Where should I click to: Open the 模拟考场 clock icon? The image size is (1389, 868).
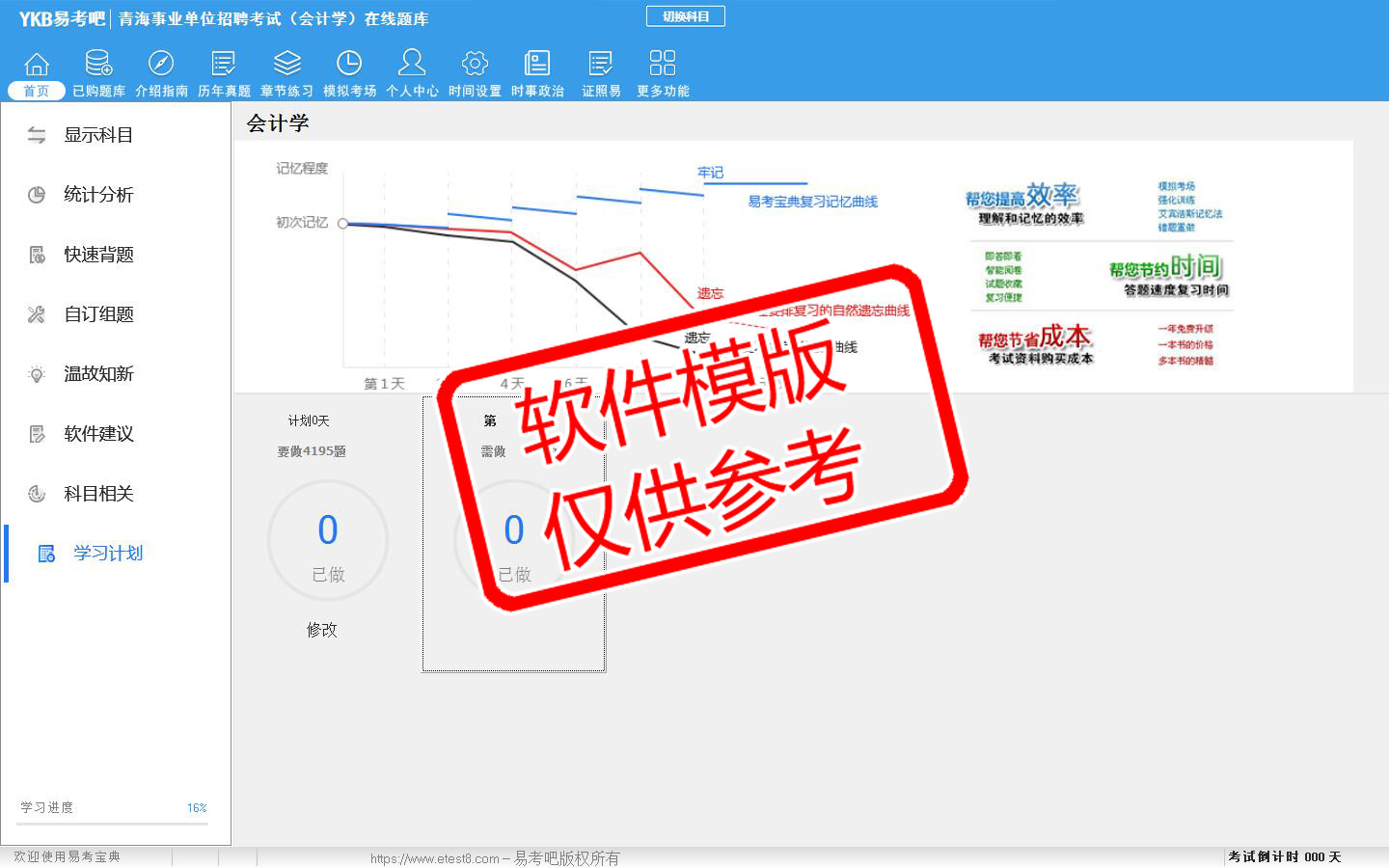point(349,65)
